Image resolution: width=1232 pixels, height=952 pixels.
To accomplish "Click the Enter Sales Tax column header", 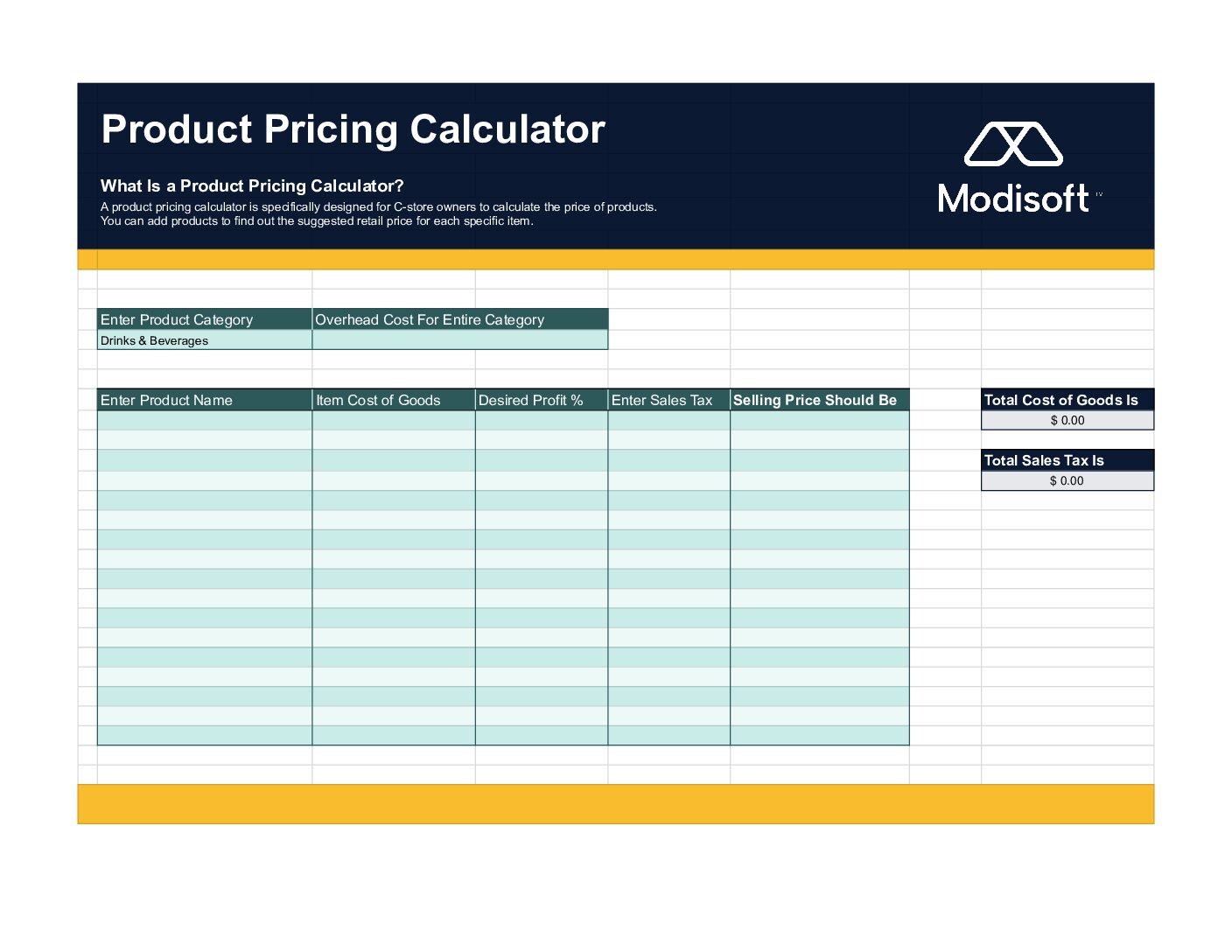I will tap(669, 400).
